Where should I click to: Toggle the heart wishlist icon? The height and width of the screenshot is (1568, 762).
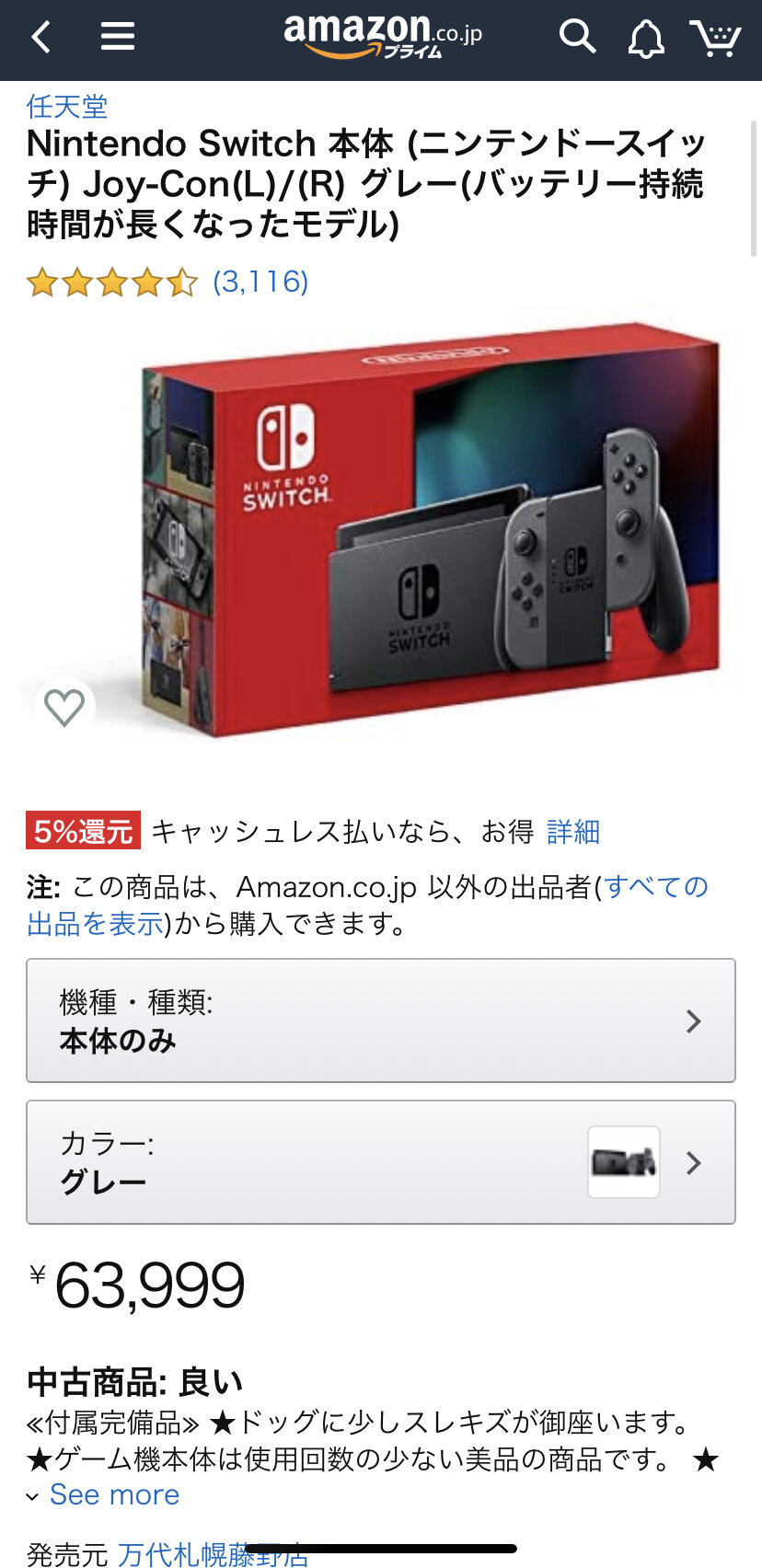tap(64, 707)
